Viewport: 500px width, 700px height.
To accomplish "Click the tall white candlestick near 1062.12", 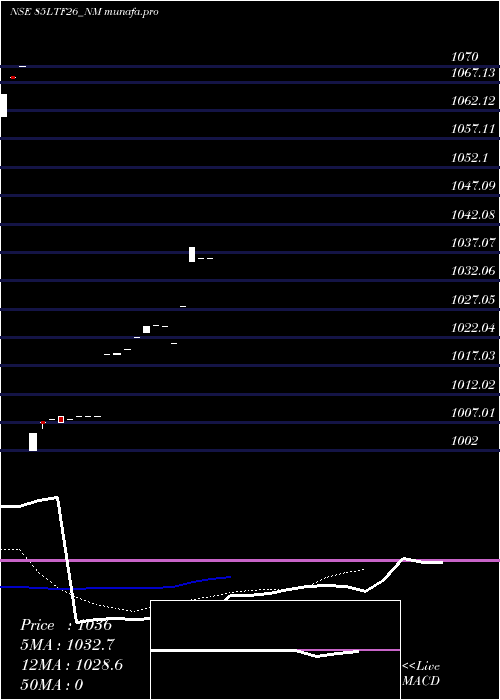I will (4, 105).
